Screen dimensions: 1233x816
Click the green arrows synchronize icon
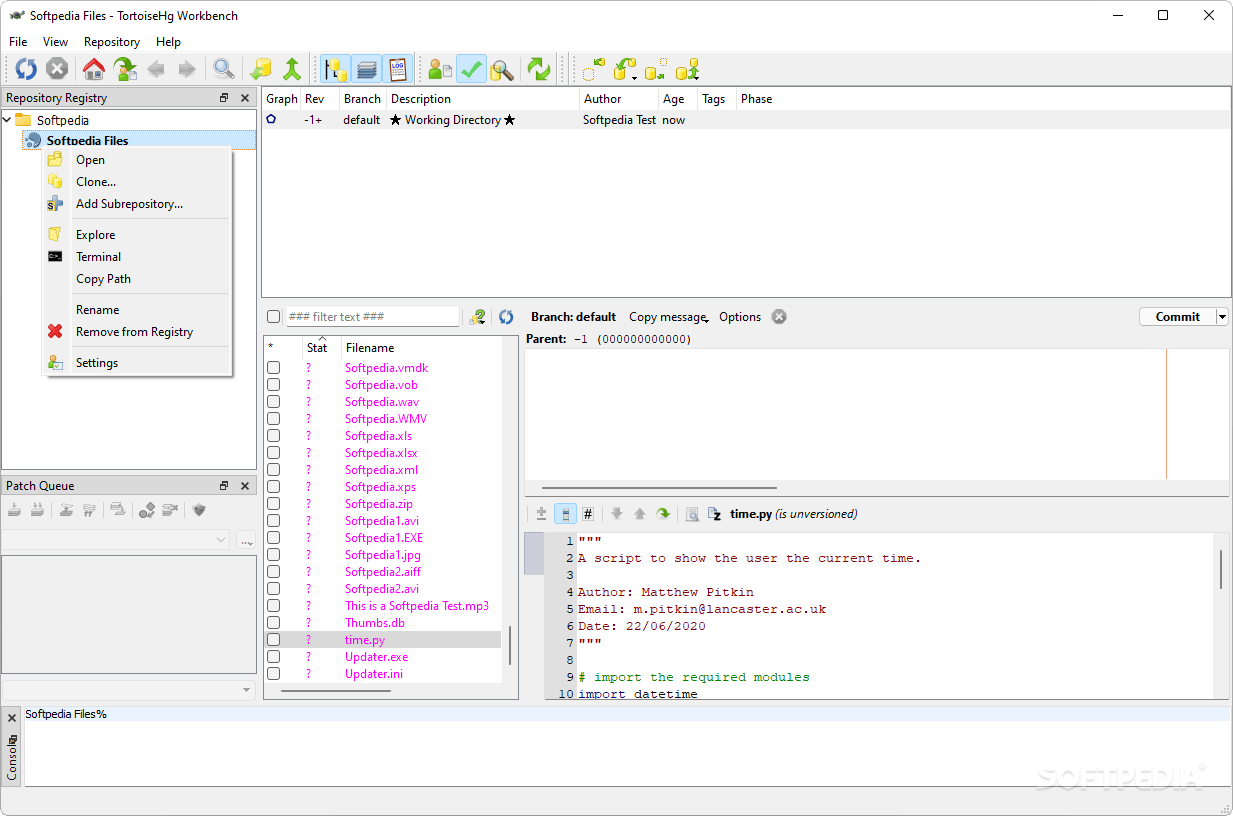539,69
